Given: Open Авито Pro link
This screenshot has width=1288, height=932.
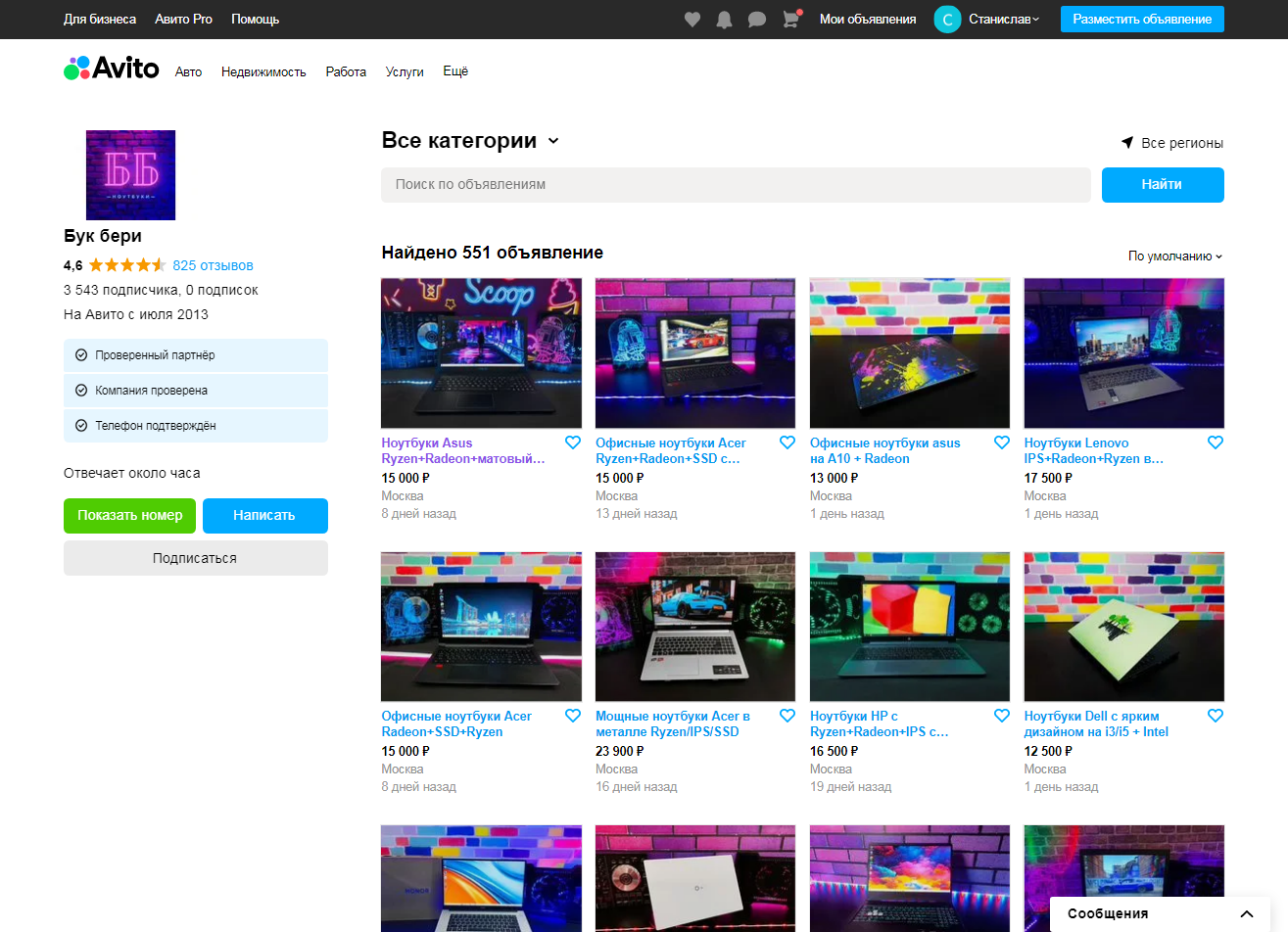Looking at the screenshot, I should tap(184, 20).
